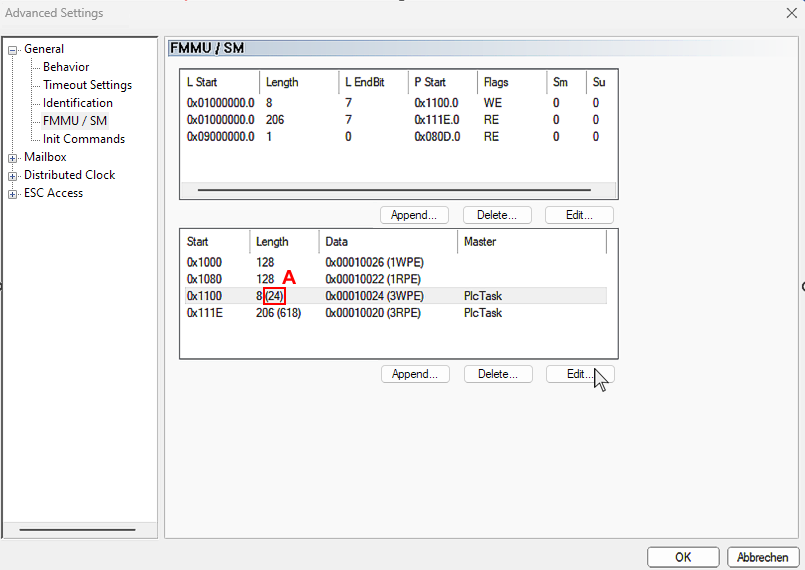The image size is (805, 570).
Task: Open the Identification settings page
Action: tap(78, 103)
